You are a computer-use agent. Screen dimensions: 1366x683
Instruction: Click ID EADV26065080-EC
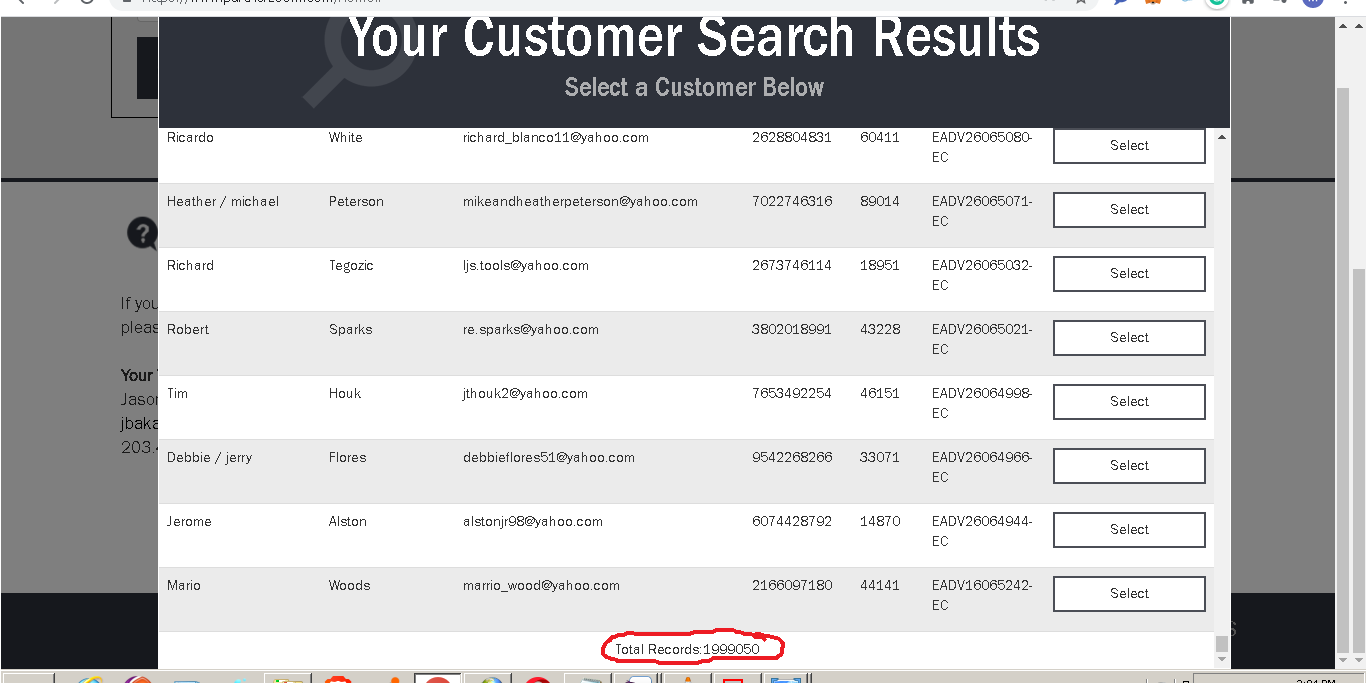(982, 147)
